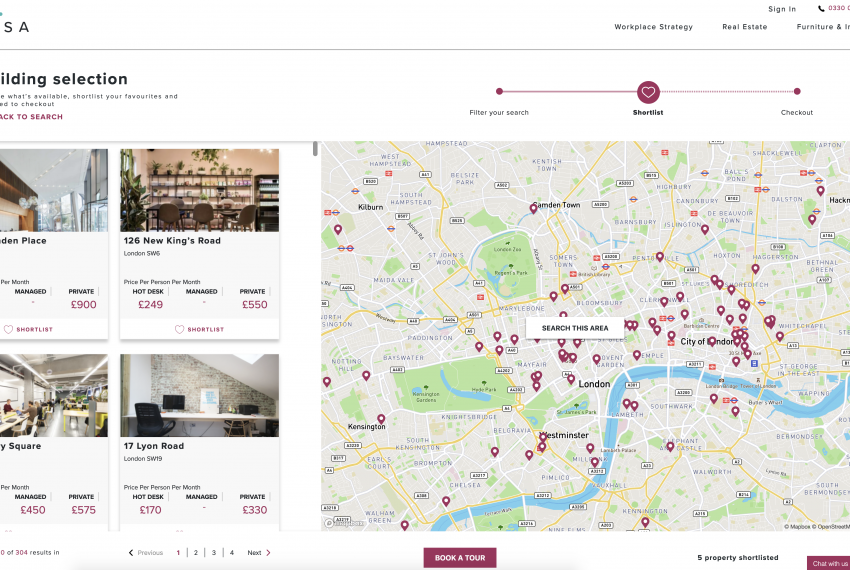The height and width of the screenshot is (570, 850).
Task: Select map pin near Haggerston label
Action: coord(755,268)
